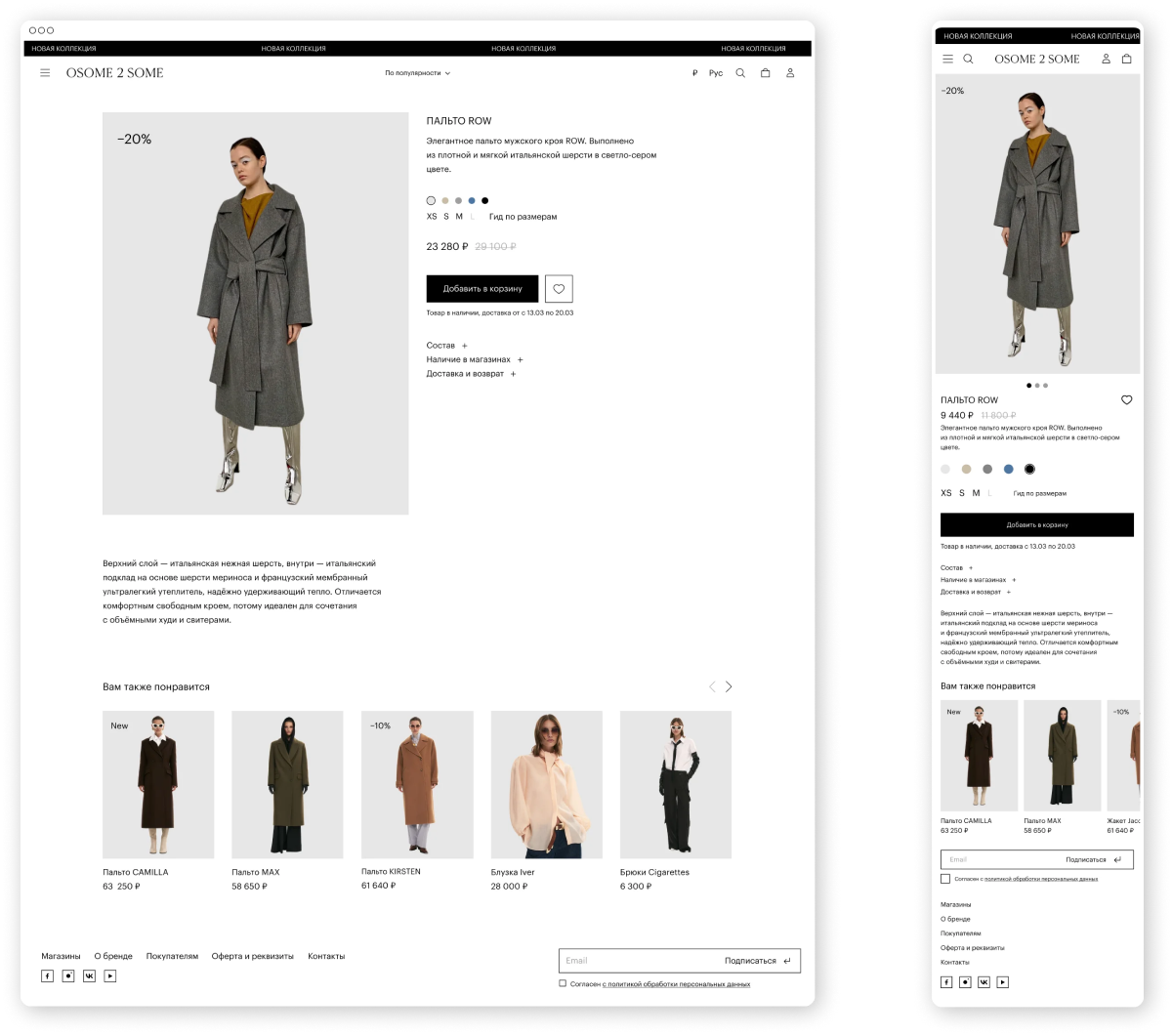Open the user account icon in mobile header

pos(1106,59)
